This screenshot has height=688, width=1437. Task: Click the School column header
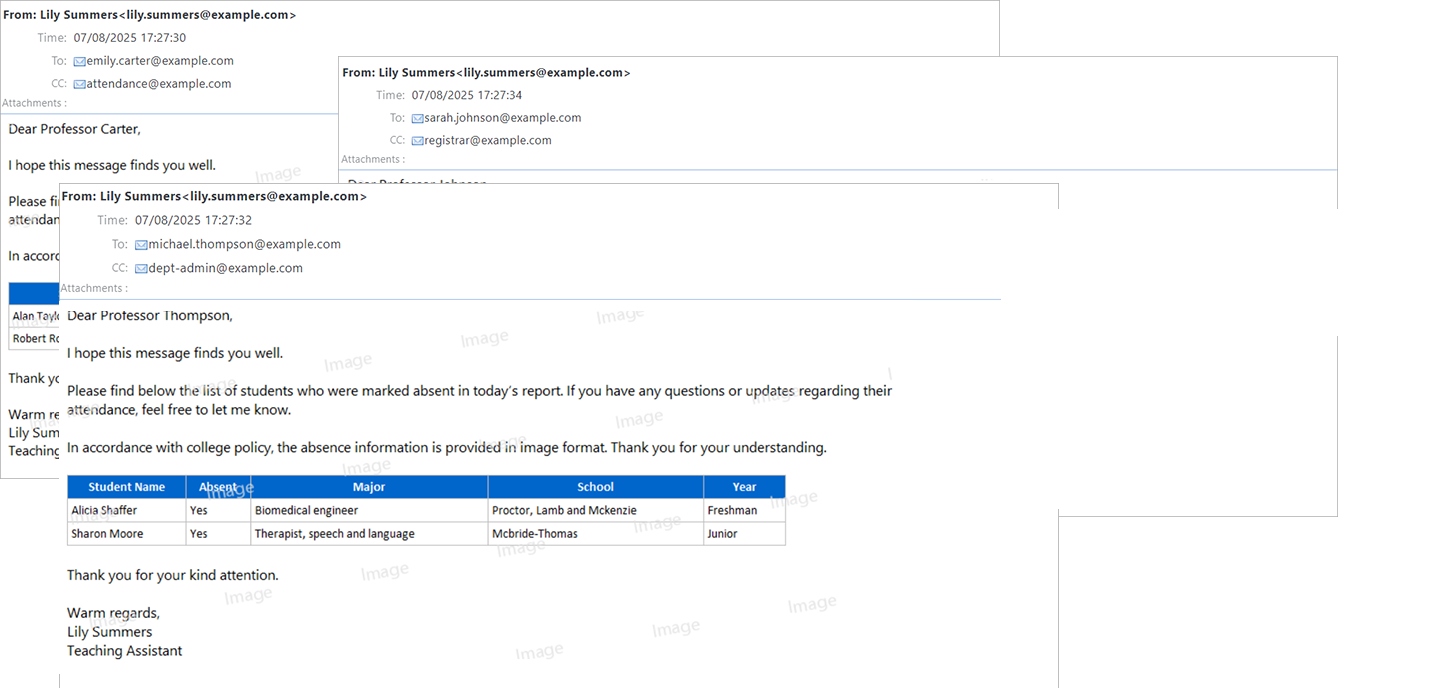pos(595,487)
